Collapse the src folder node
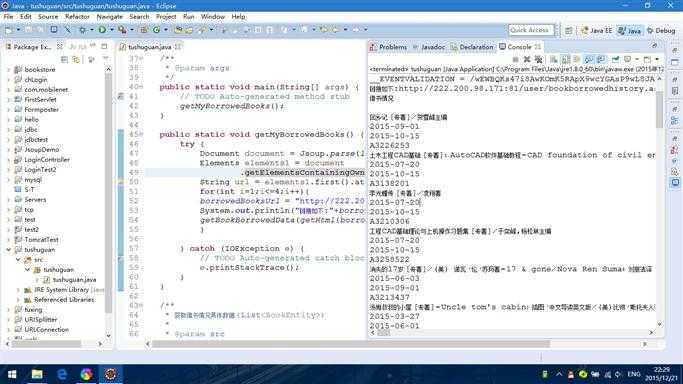 pyautogui.click(x=18, y=260)
